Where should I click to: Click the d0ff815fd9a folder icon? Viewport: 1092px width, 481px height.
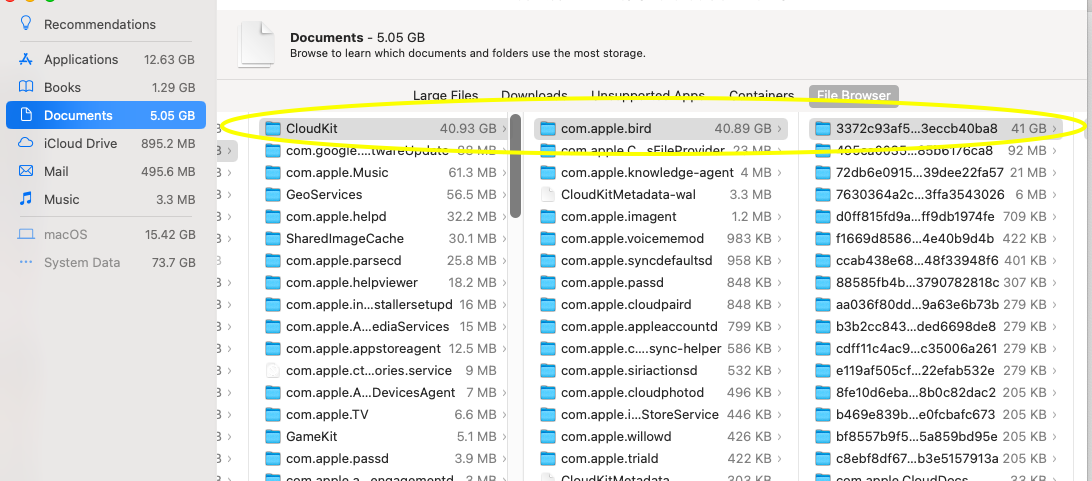(x=823, y=216)
